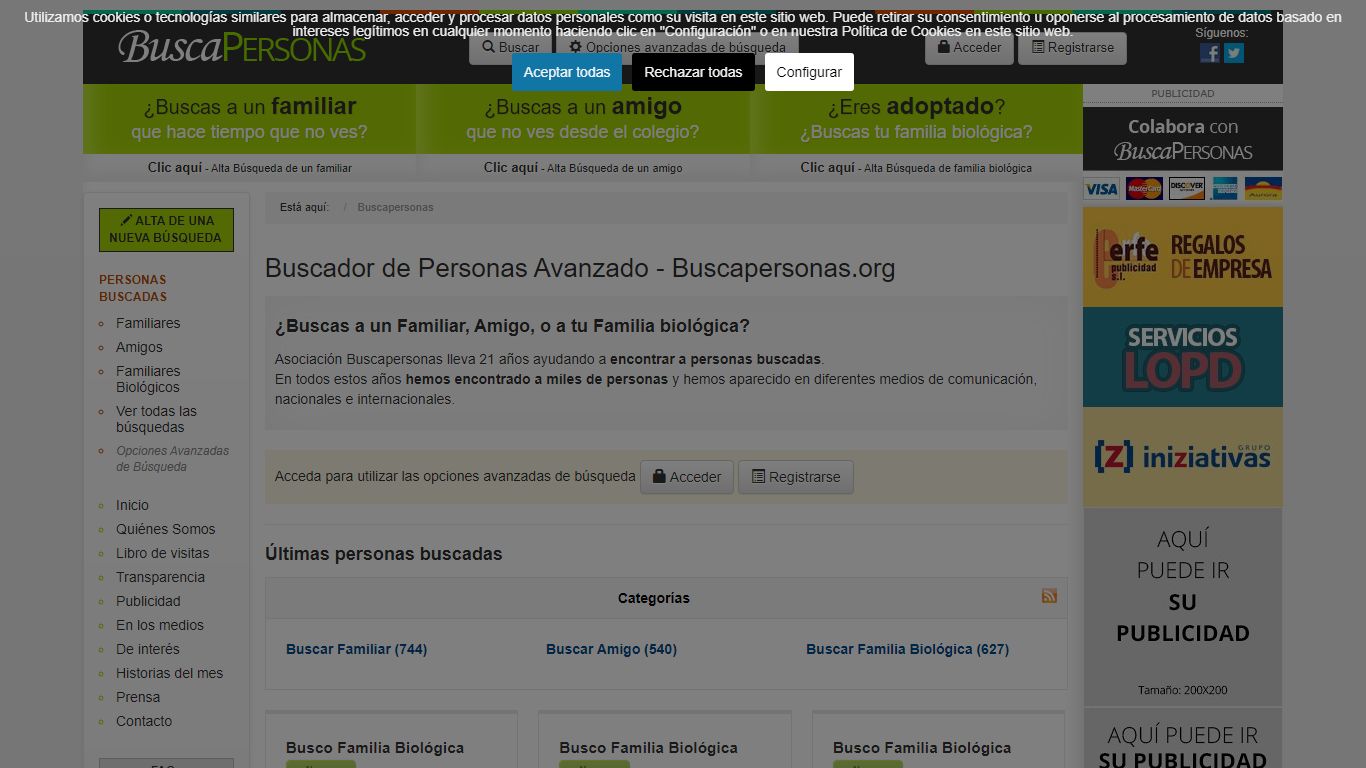The width and height of the screenshot is (1366, 768).
Task: Open the Twitter icon under Síguenos
Action: click(x=1234, y=53)
